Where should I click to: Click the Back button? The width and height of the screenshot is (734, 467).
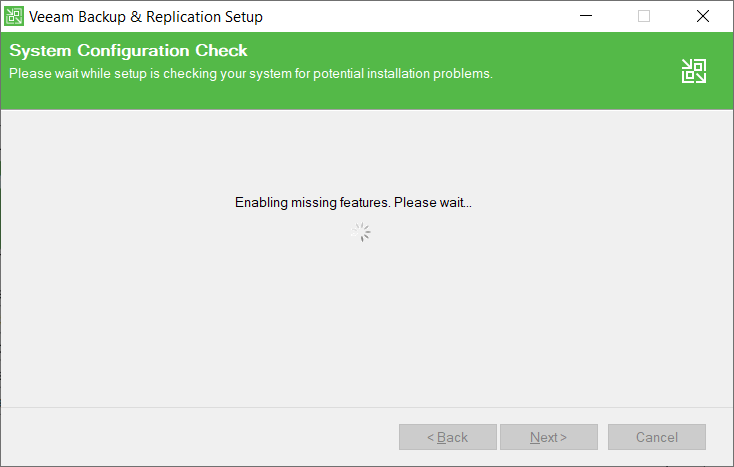(447, 437)
